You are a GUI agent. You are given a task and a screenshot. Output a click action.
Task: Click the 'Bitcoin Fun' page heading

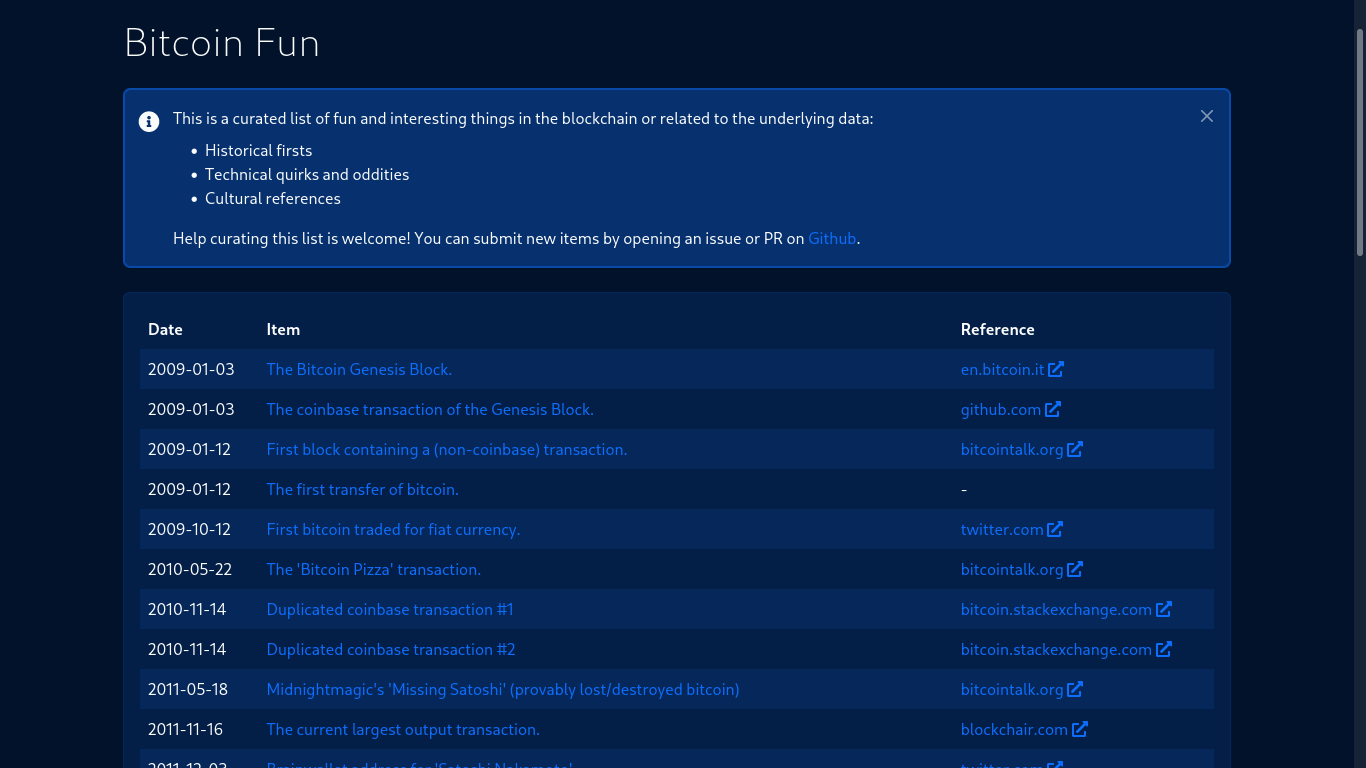(x=222, y=43)
